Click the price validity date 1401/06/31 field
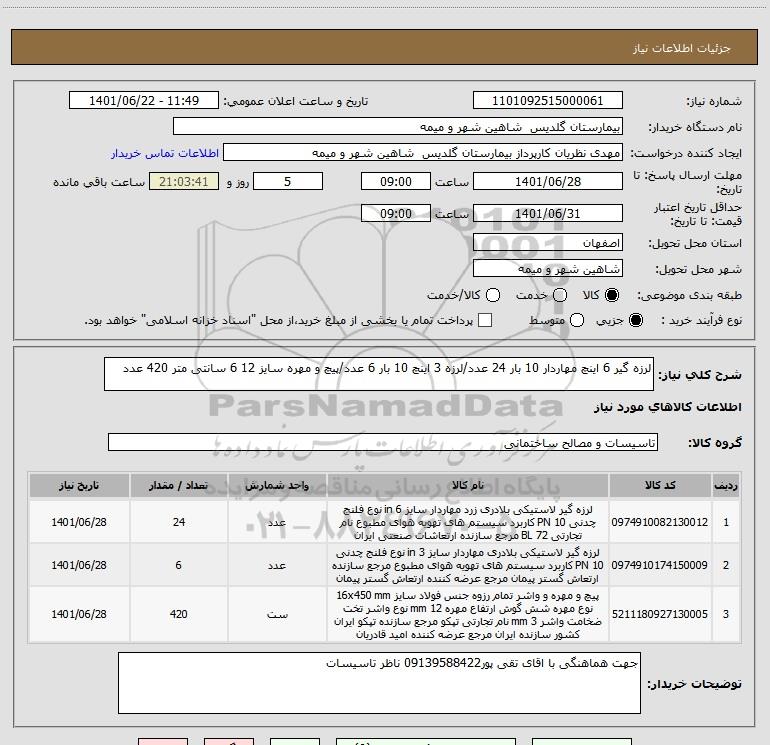Screen dimensions: 770x745 pos(548,213)
